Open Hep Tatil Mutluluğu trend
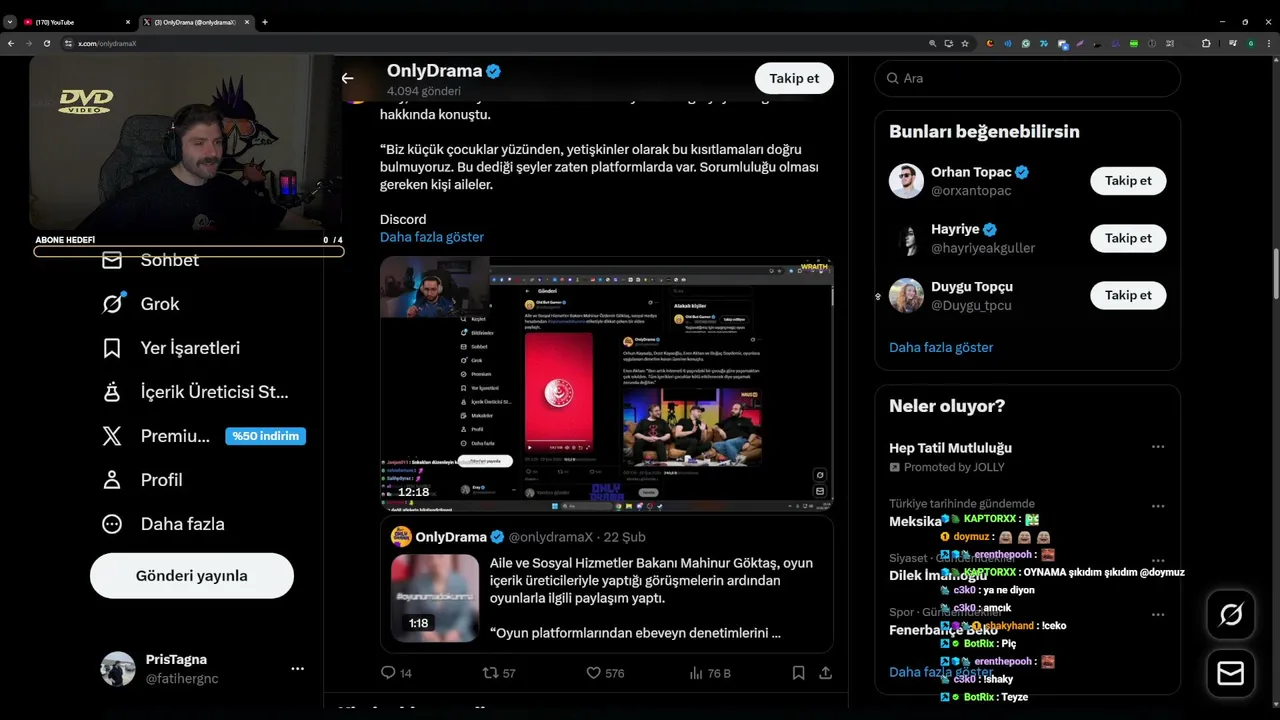Image resolution: width=1280 pixels, height=720 pixels. 950,448
